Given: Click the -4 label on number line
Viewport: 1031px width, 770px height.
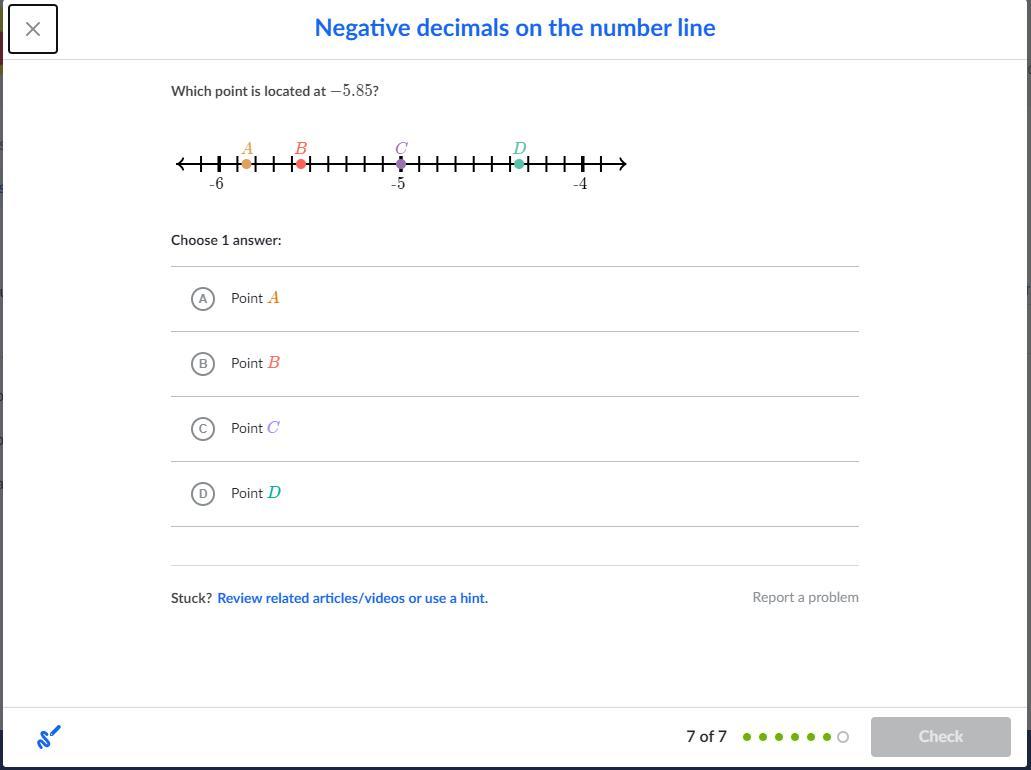Looking at the screenshot, I should click(580, 184).
